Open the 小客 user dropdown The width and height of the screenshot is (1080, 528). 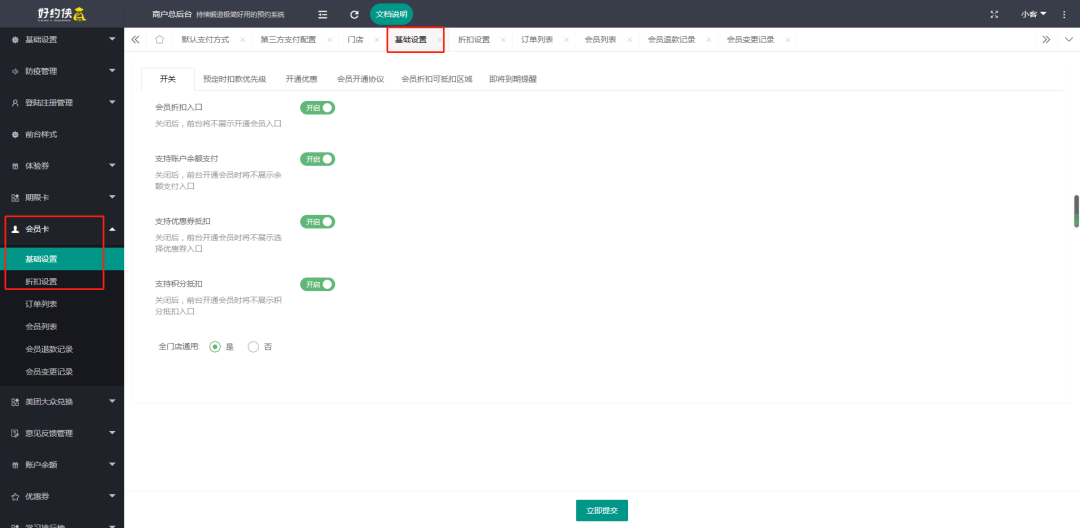coord(1033,14)
